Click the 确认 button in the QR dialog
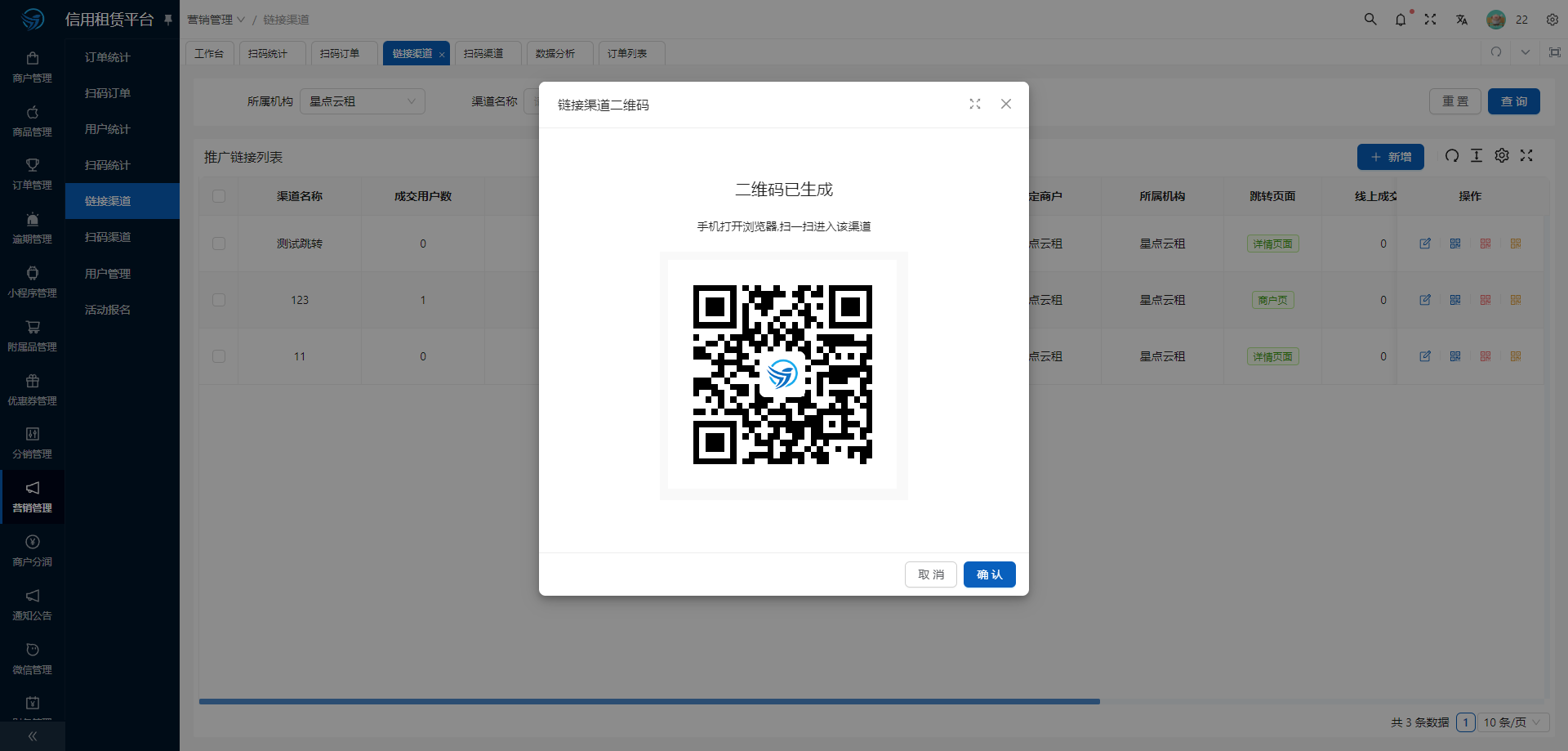This screenshot has width=1568, height=751. pyautogui.click(x=989, y=574)
